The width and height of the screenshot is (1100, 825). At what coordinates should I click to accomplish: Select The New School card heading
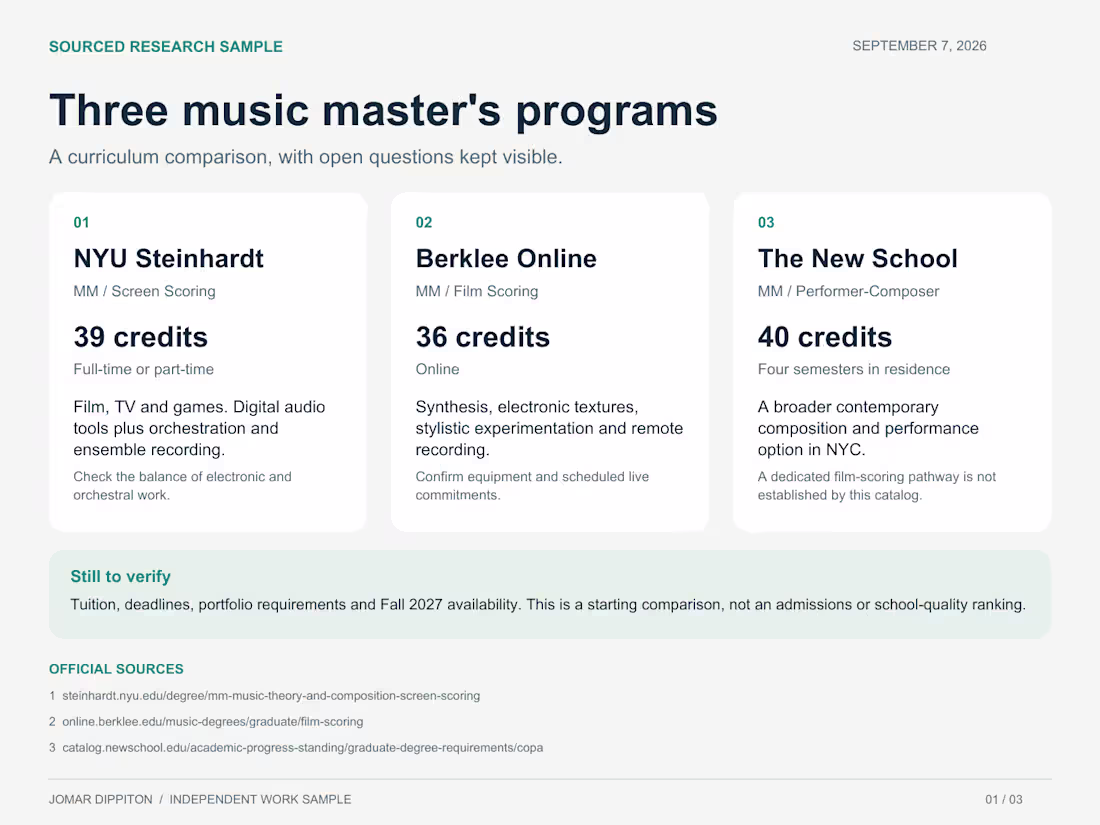coord(857,258)
